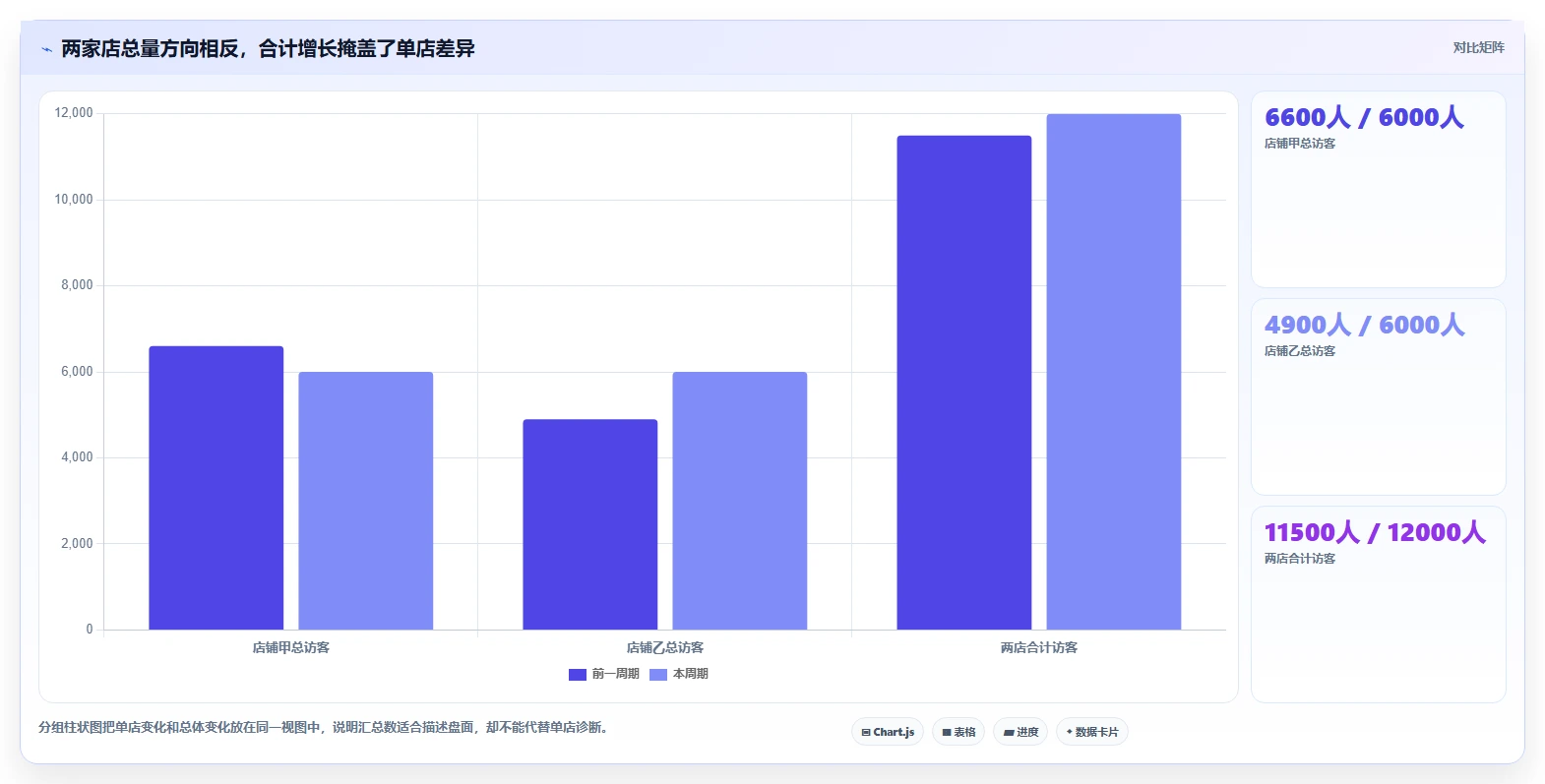This screenshot has width=1545, height=784.
Task: Click the 店铺乙总访客 caption in the second card
Action: [x=1300, y=351]
